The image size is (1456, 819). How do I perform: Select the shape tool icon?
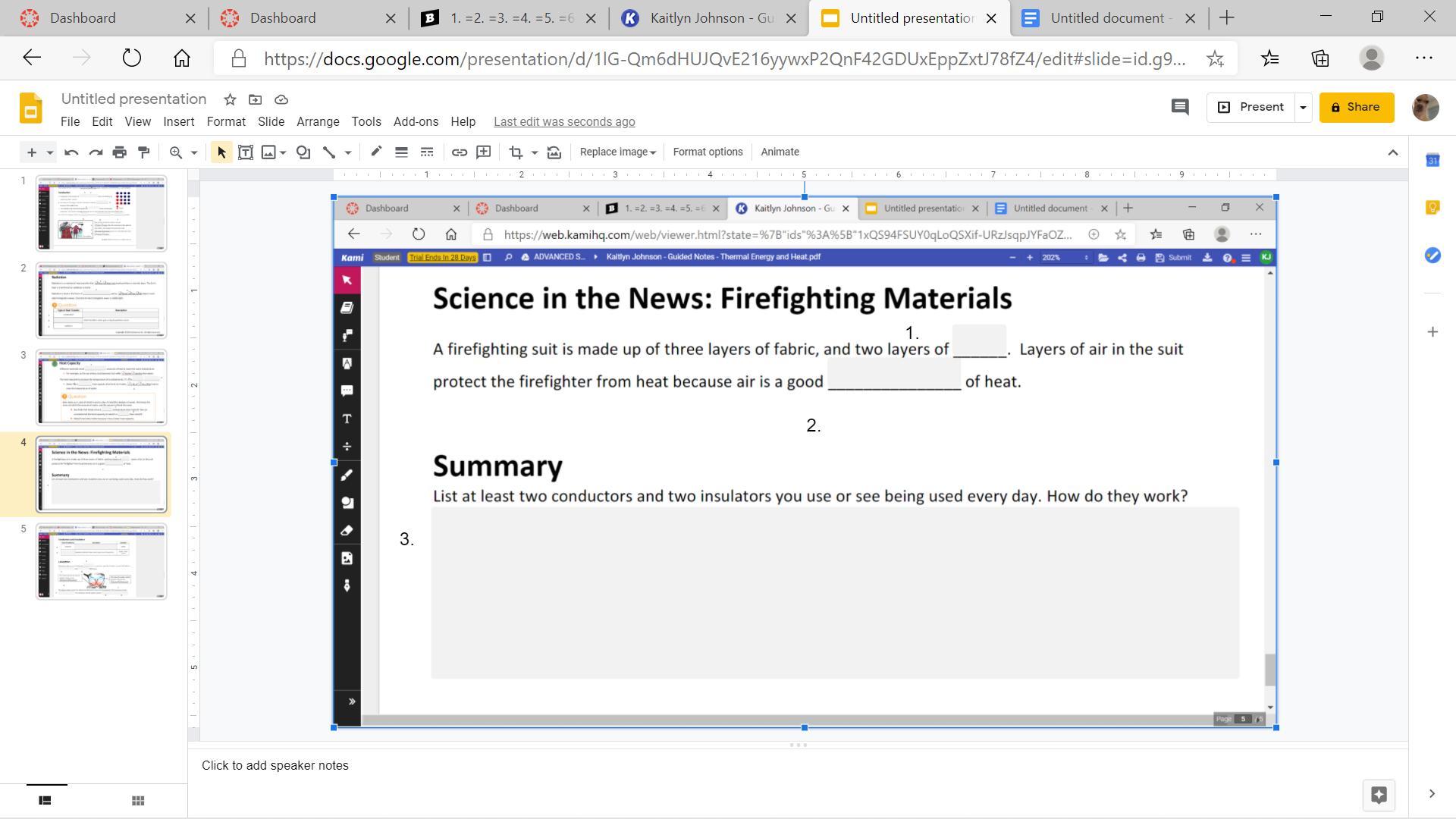pos(303,152)
